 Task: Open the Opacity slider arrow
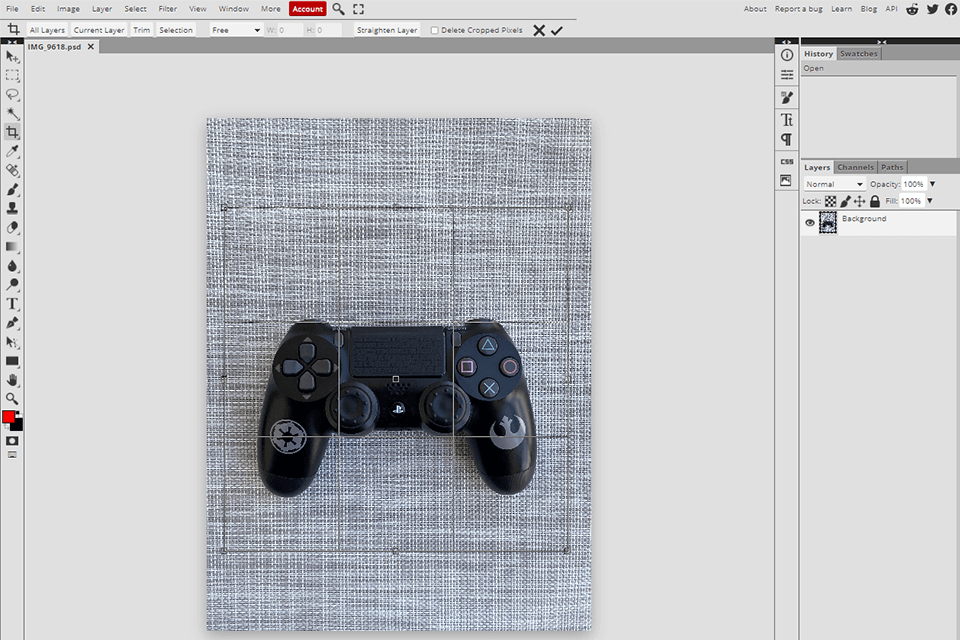point(932,184)
